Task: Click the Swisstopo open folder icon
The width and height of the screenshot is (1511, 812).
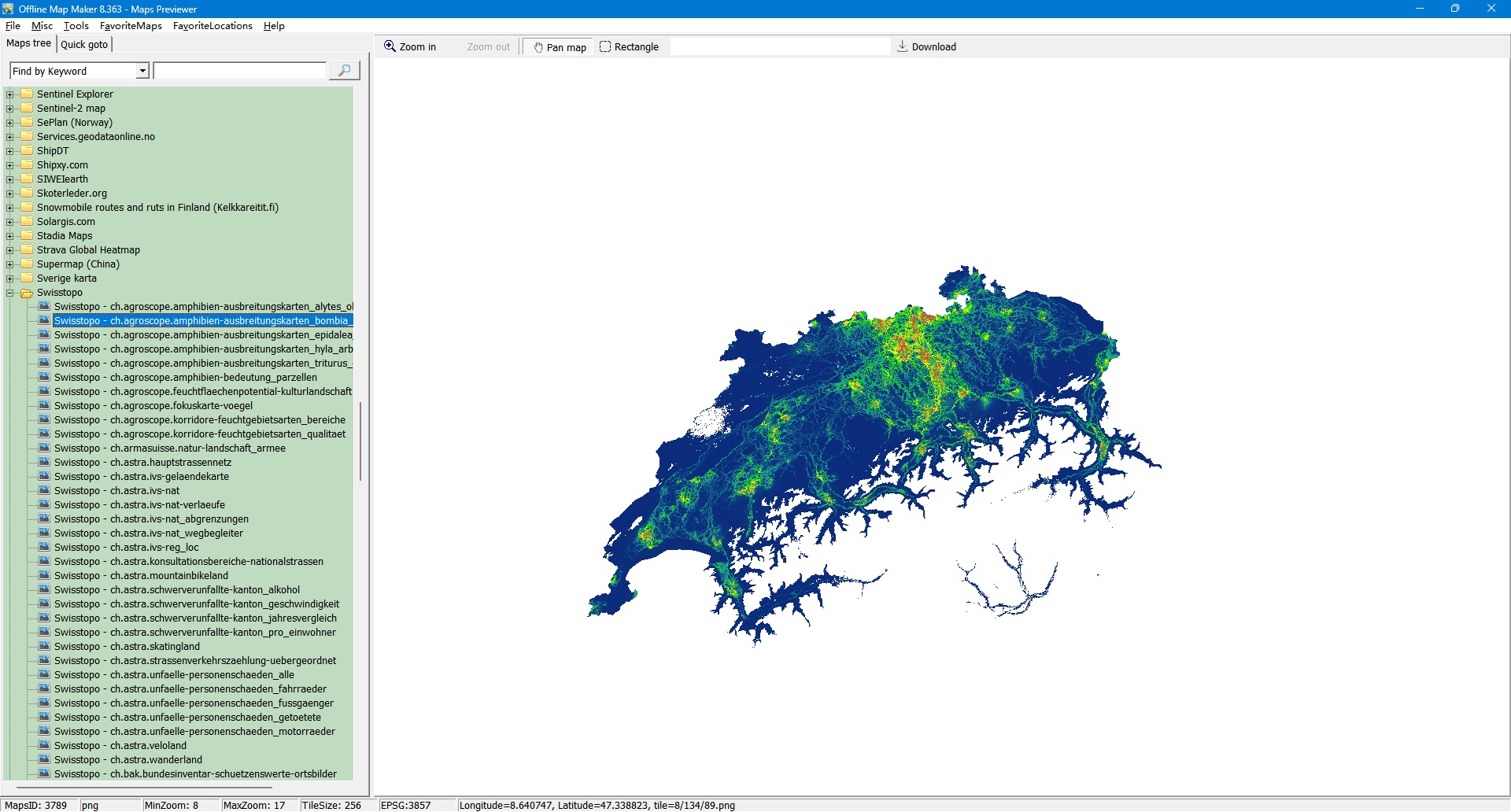Action: [x=27, y=293]
